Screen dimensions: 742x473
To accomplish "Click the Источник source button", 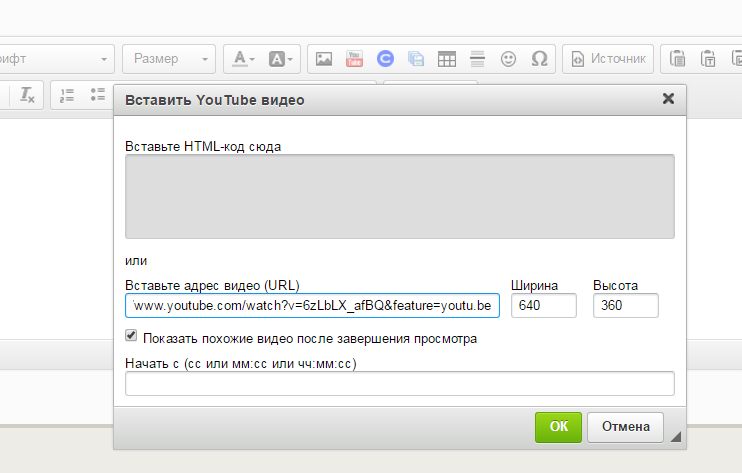I will tap(608, 59).
